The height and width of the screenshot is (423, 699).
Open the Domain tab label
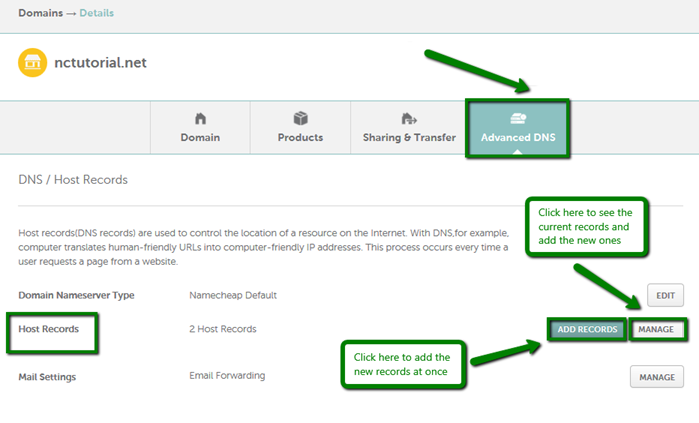[x=200, y=137]
